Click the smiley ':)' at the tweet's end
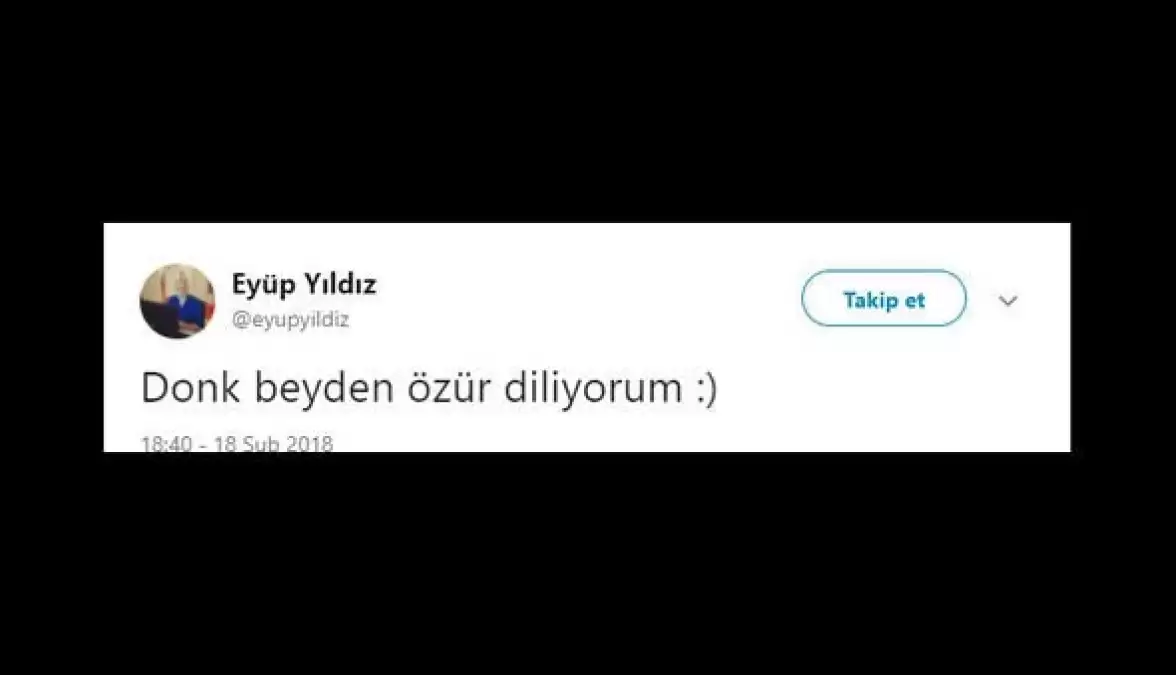1176x675 pixels. pyautogui.click(x=705, y=390)
